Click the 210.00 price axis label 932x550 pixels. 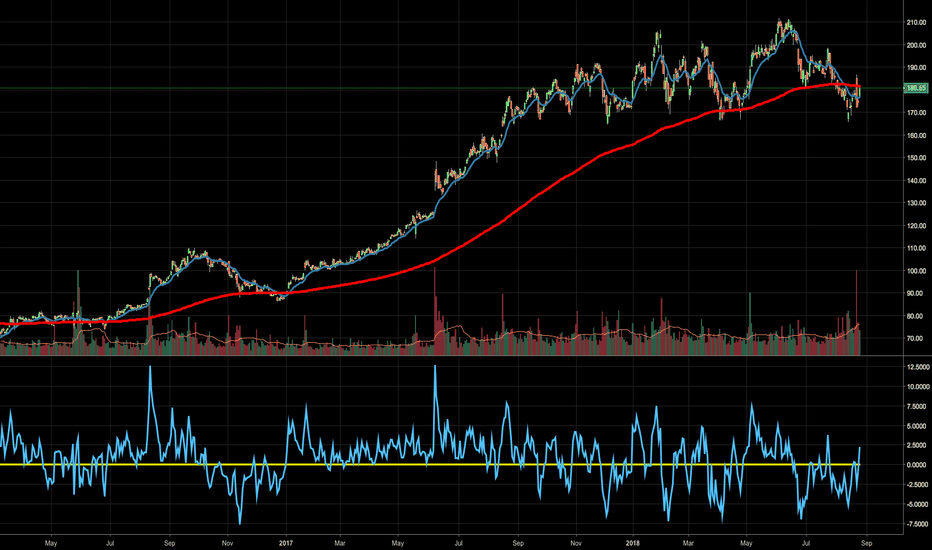(x=916, y=23)
